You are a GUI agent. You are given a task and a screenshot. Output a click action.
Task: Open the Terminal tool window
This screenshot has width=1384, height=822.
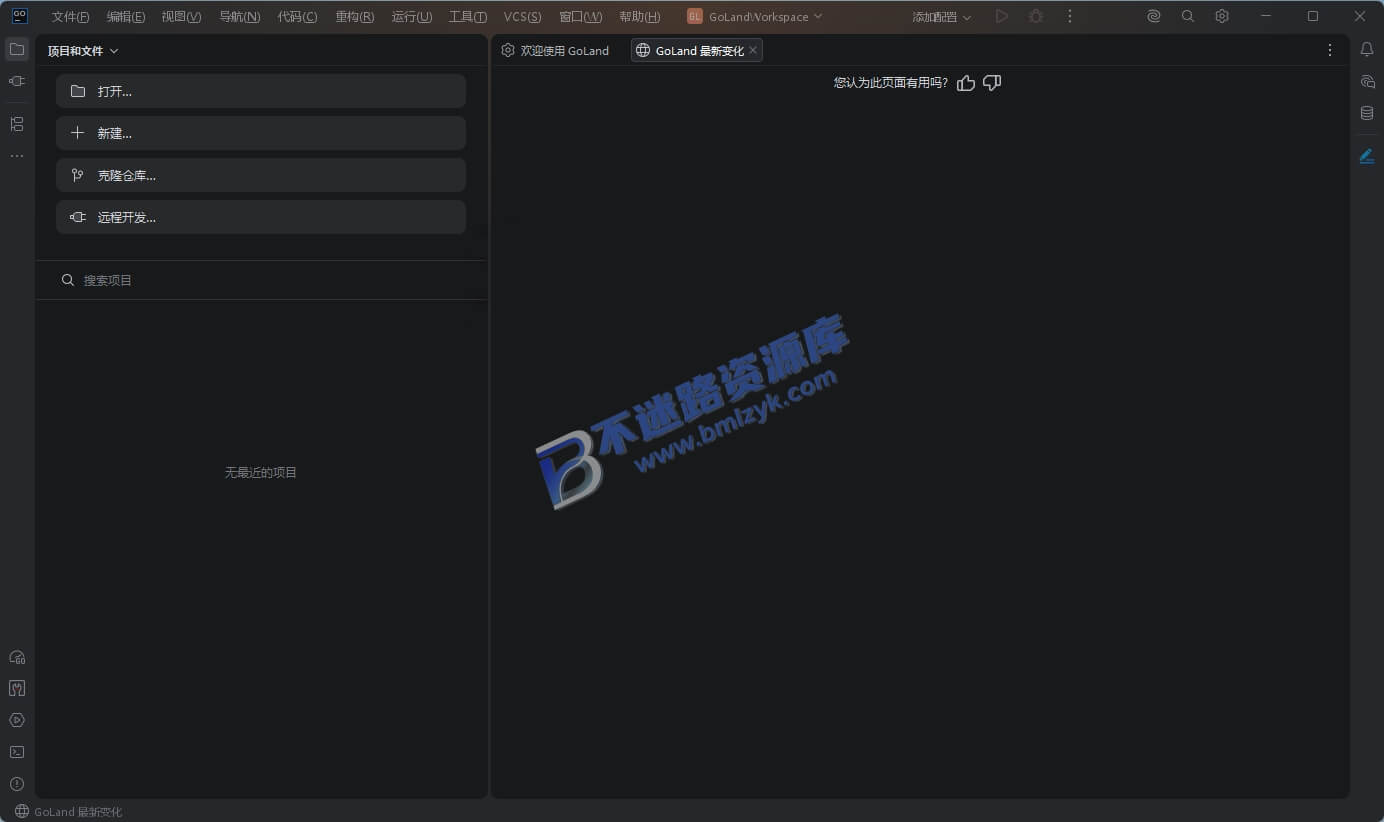coord(17,752)
